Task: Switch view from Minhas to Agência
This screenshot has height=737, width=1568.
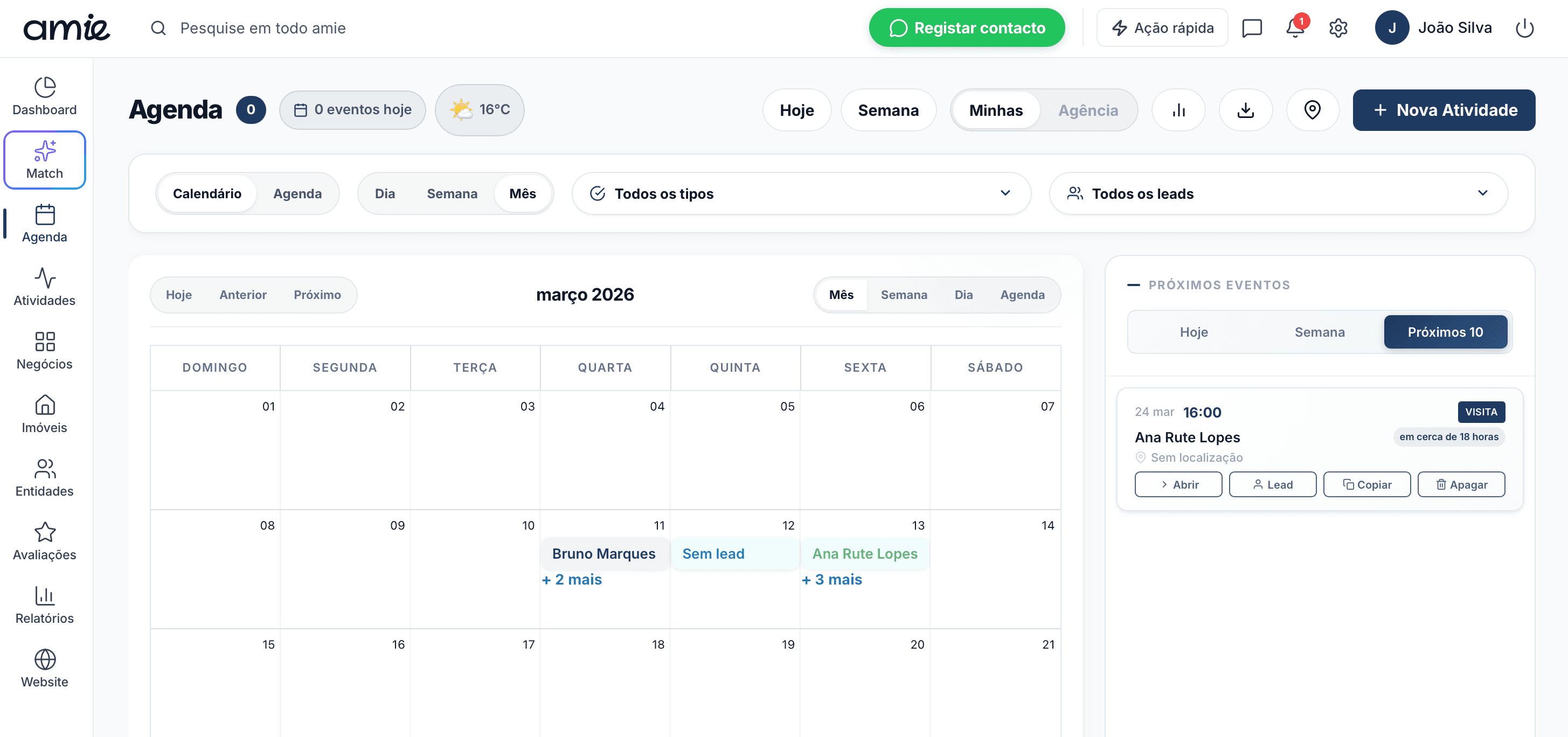Action: [x=1088, y=110]
